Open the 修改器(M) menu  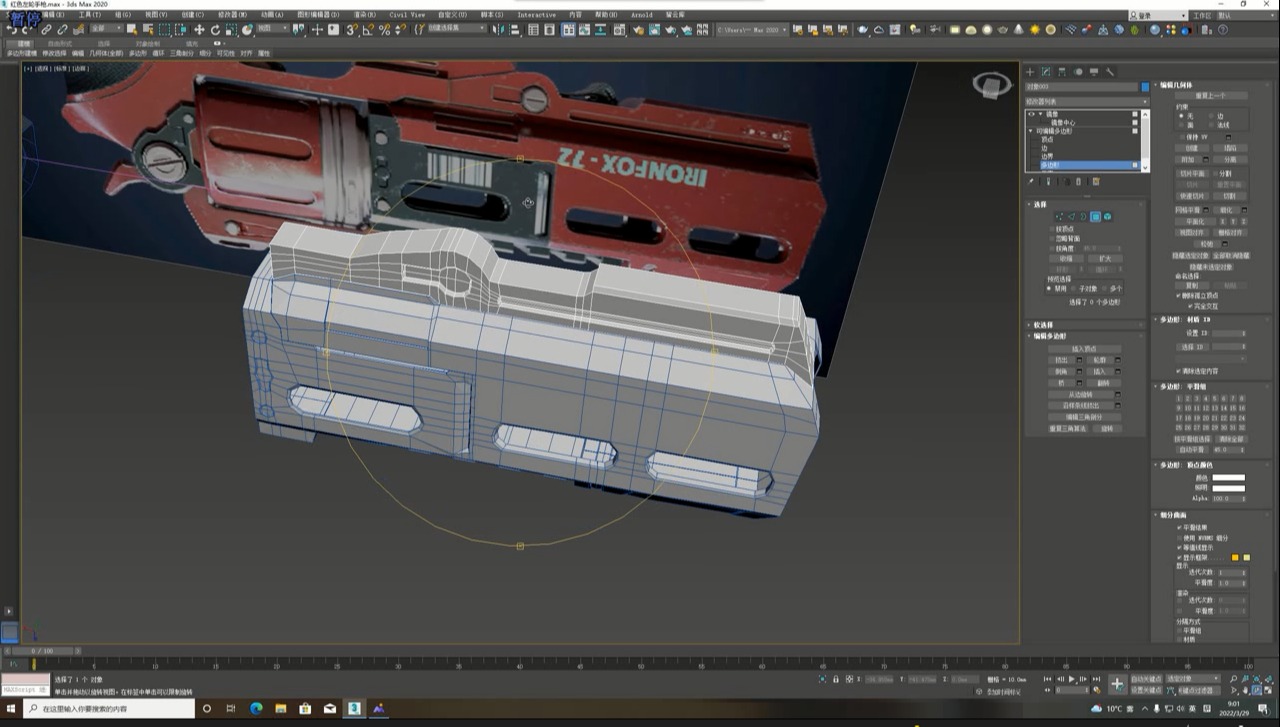coord(232,15)
